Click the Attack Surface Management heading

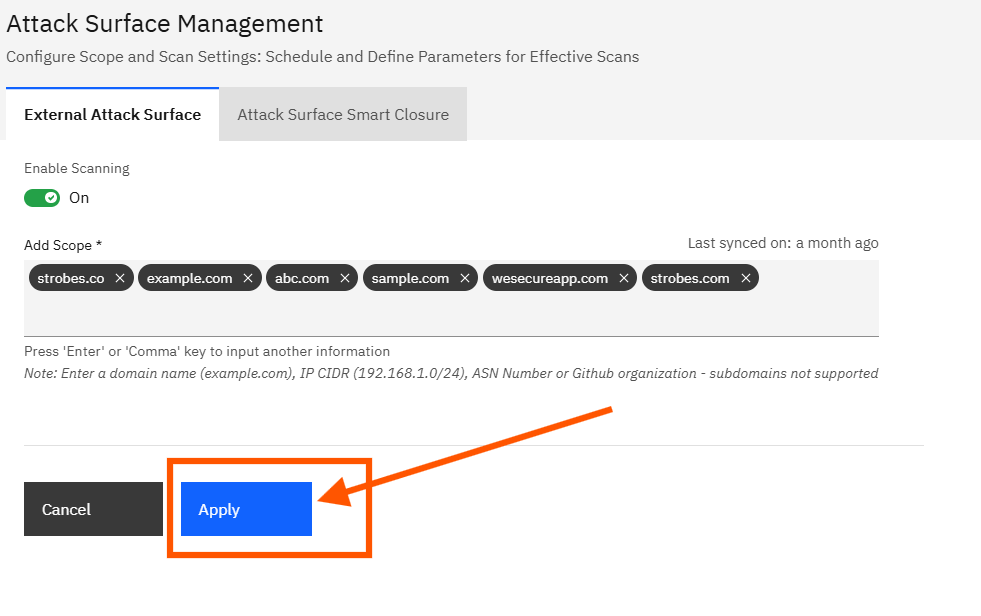coord(165,24)
